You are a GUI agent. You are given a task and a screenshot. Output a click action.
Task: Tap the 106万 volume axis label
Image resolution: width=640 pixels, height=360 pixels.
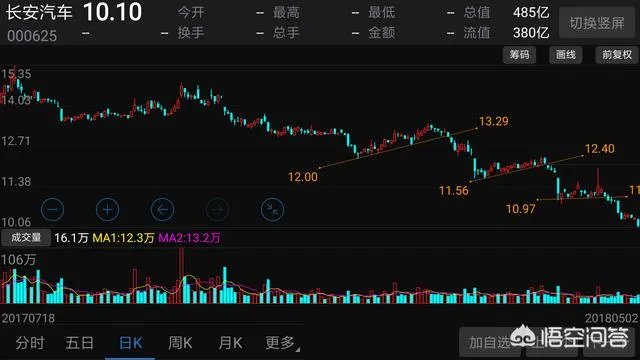coord(18,260)
